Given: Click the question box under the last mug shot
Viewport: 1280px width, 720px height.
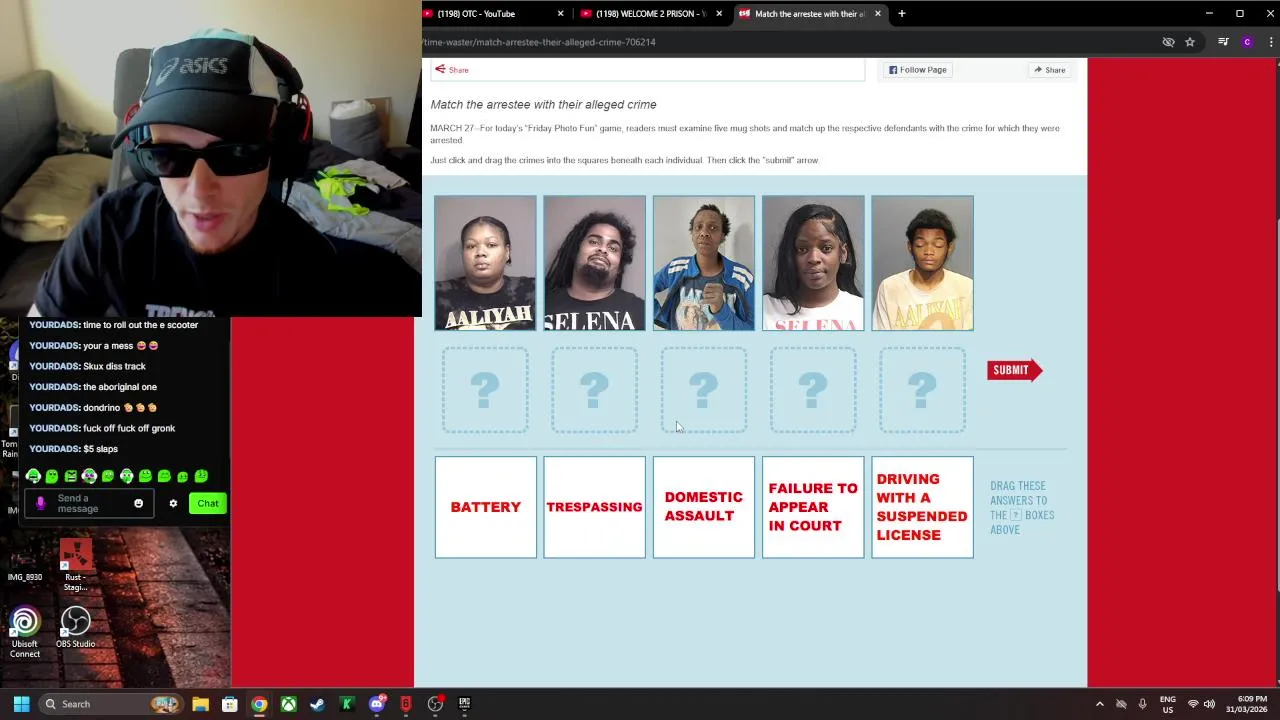Looking at the screenshot, I should pos(922,390).
